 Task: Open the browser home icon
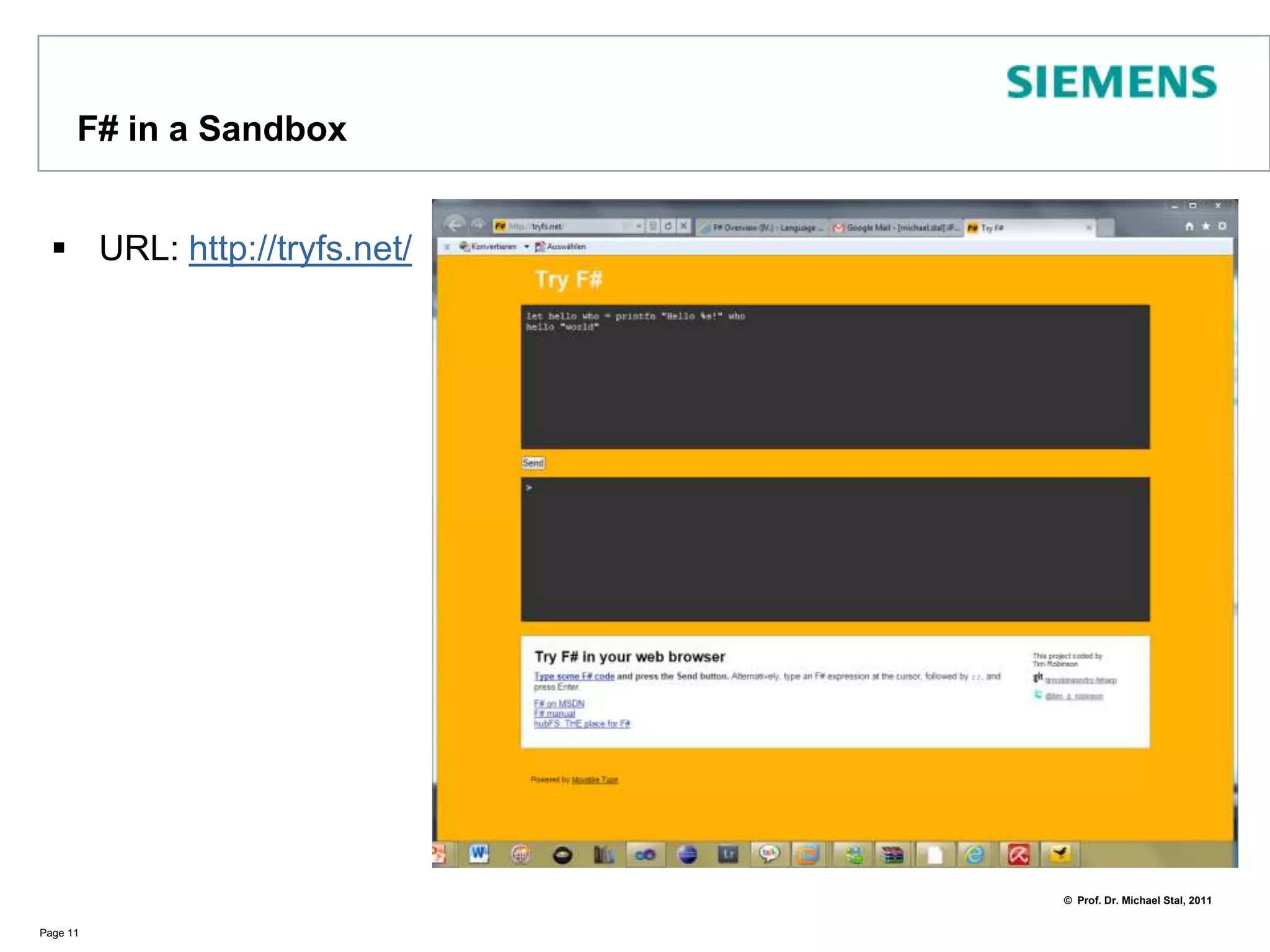pyautogui.click(x=1189, y=226)
